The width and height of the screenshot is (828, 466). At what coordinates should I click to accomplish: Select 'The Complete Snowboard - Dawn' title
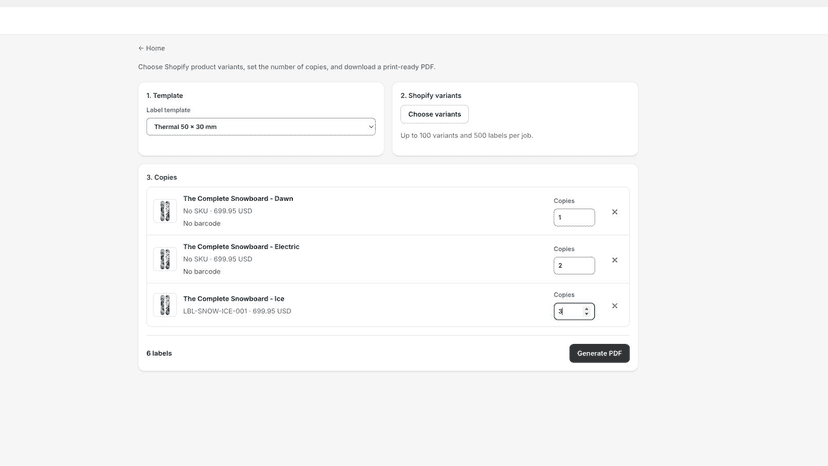[x=238, y=199]
